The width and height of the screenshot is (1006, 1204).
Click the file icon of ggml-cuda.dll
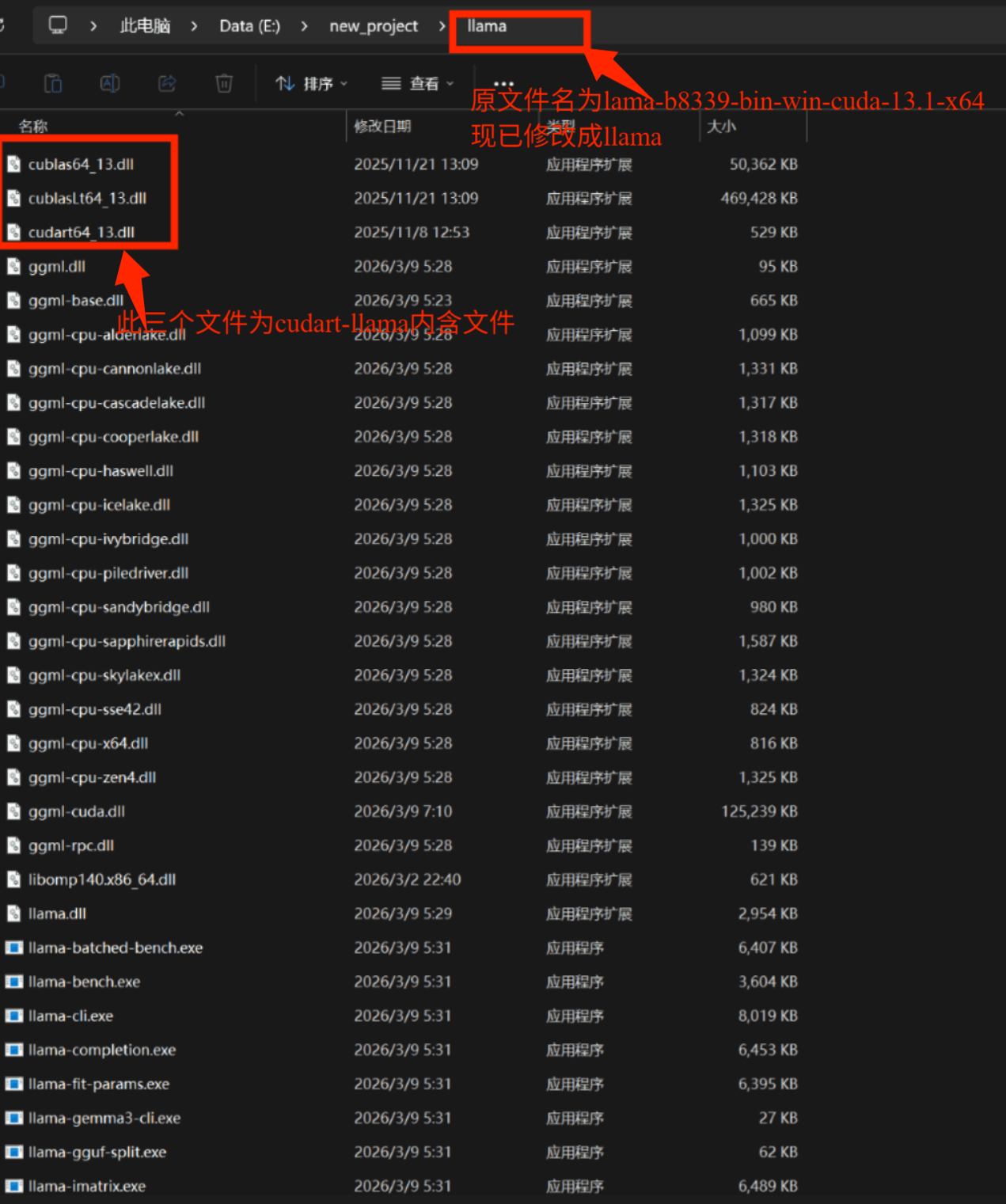[x=14, y=811]
